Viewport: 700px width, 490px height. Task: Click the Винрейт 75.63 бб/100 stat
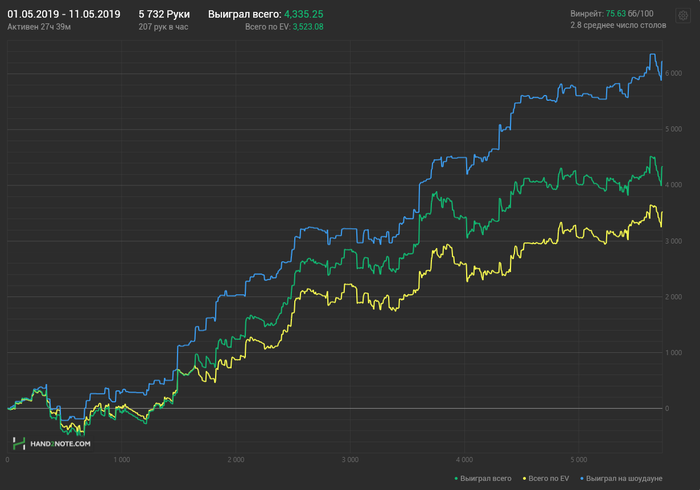[612, 14]
